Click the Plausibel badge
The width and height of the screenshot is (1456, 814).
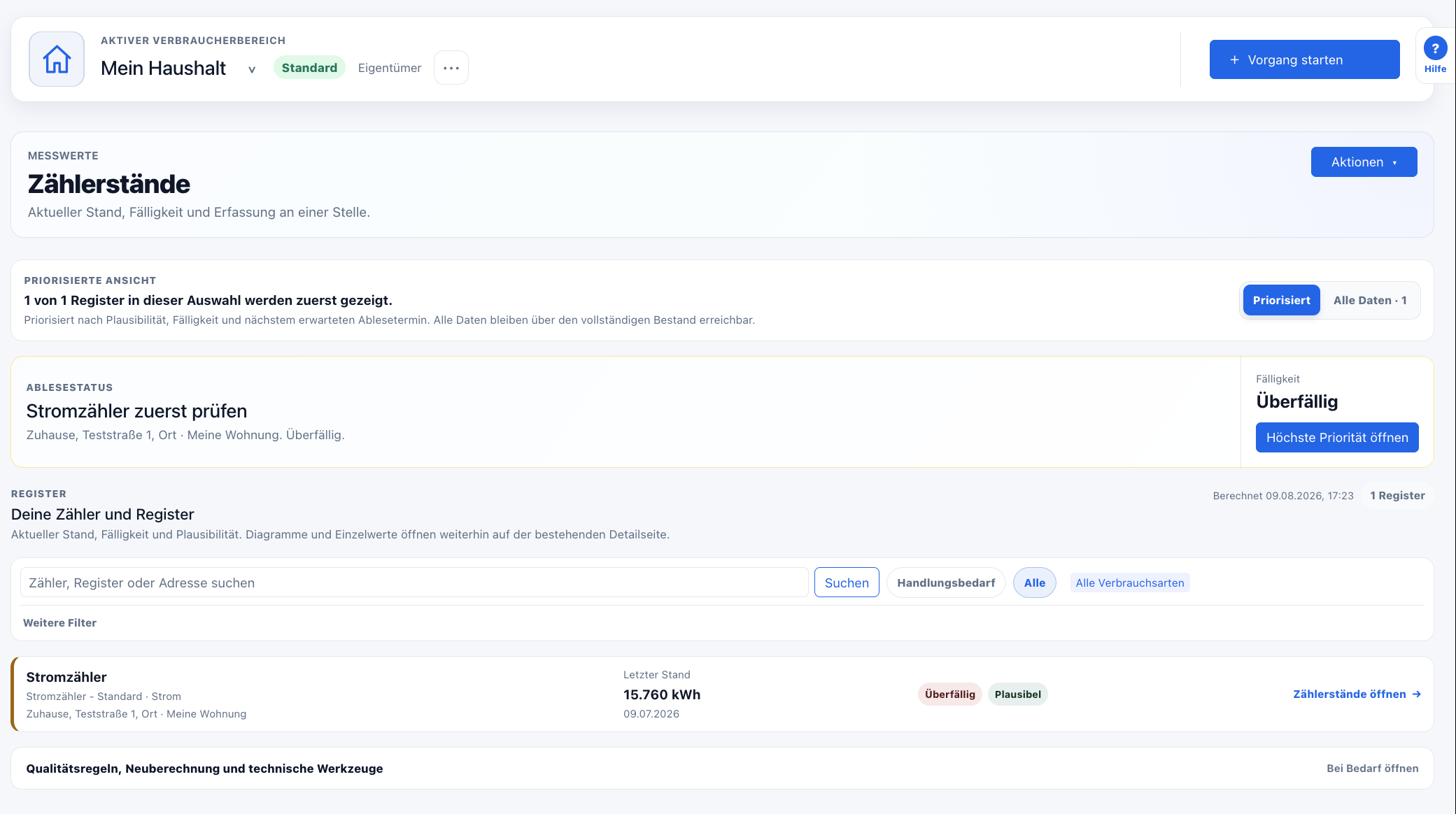(1017, 694)
